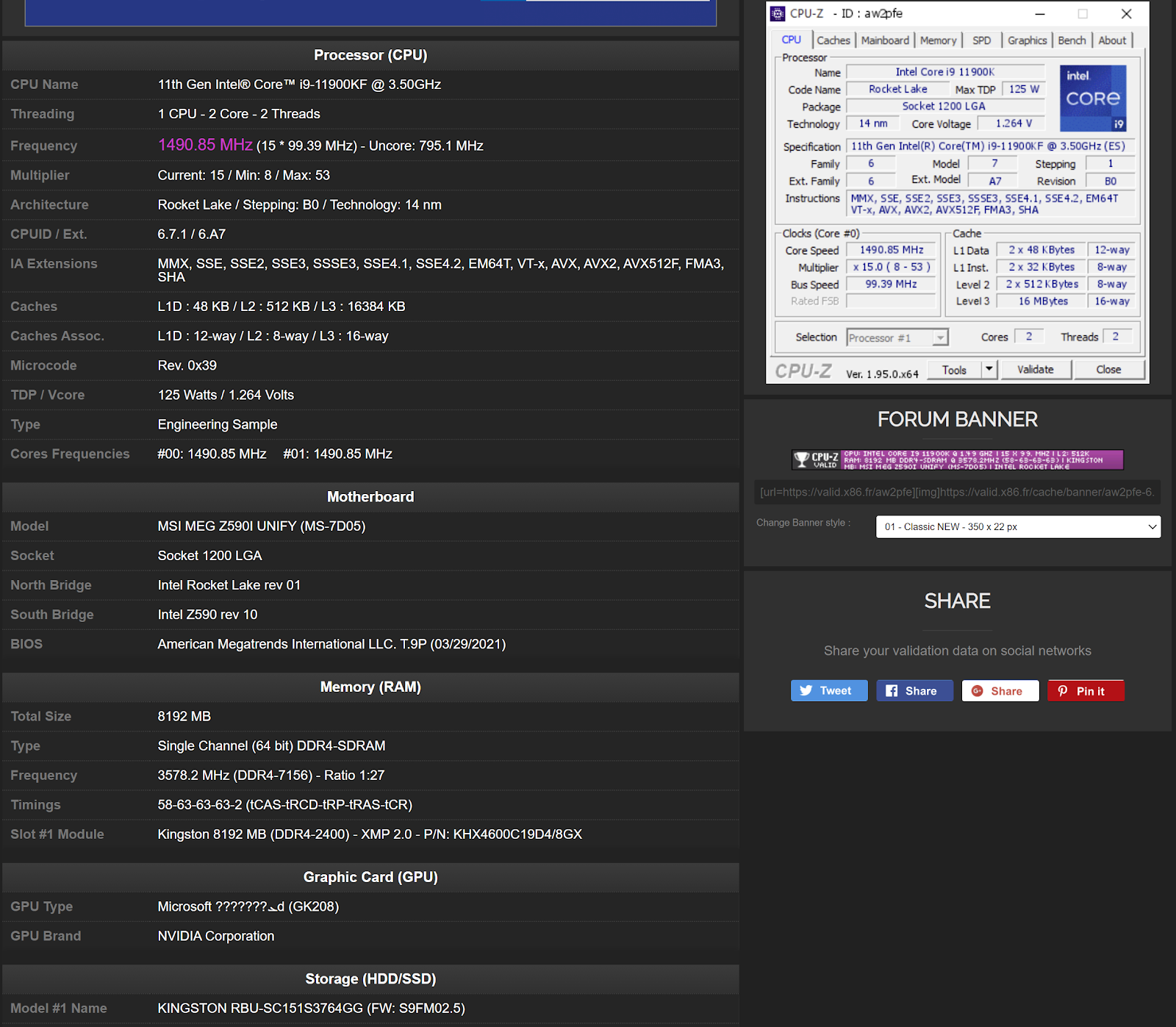Close CPU-Z window with X icon

click(x=1126, y=13)
